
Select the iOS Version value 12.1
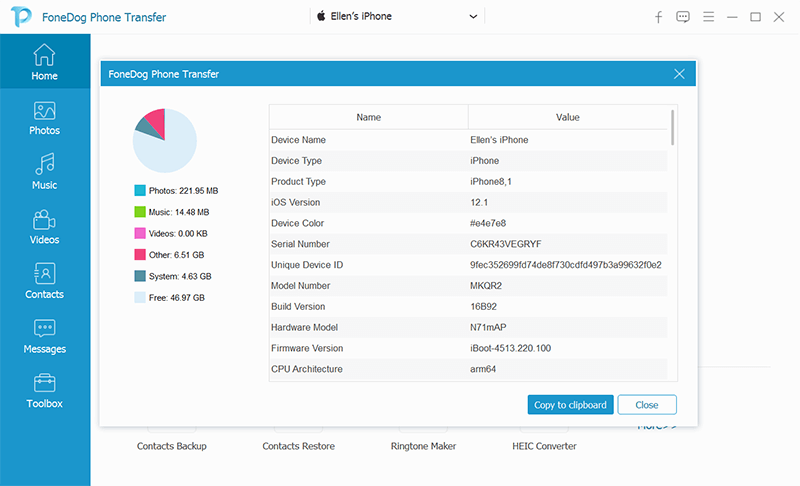(479, 202)
